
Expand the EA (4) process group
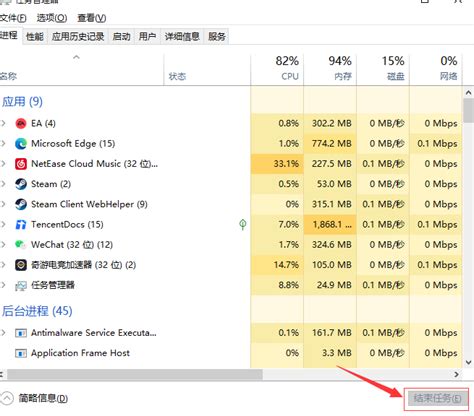coord(4,124)
